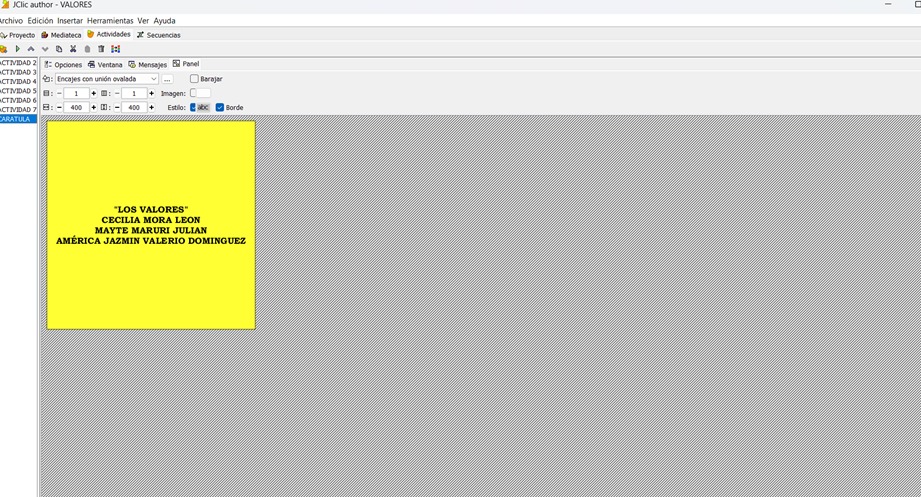The width and height of the screenshot is (921, 497).
Task: Click the copy activity icon
Action: (x=59, y=49)
